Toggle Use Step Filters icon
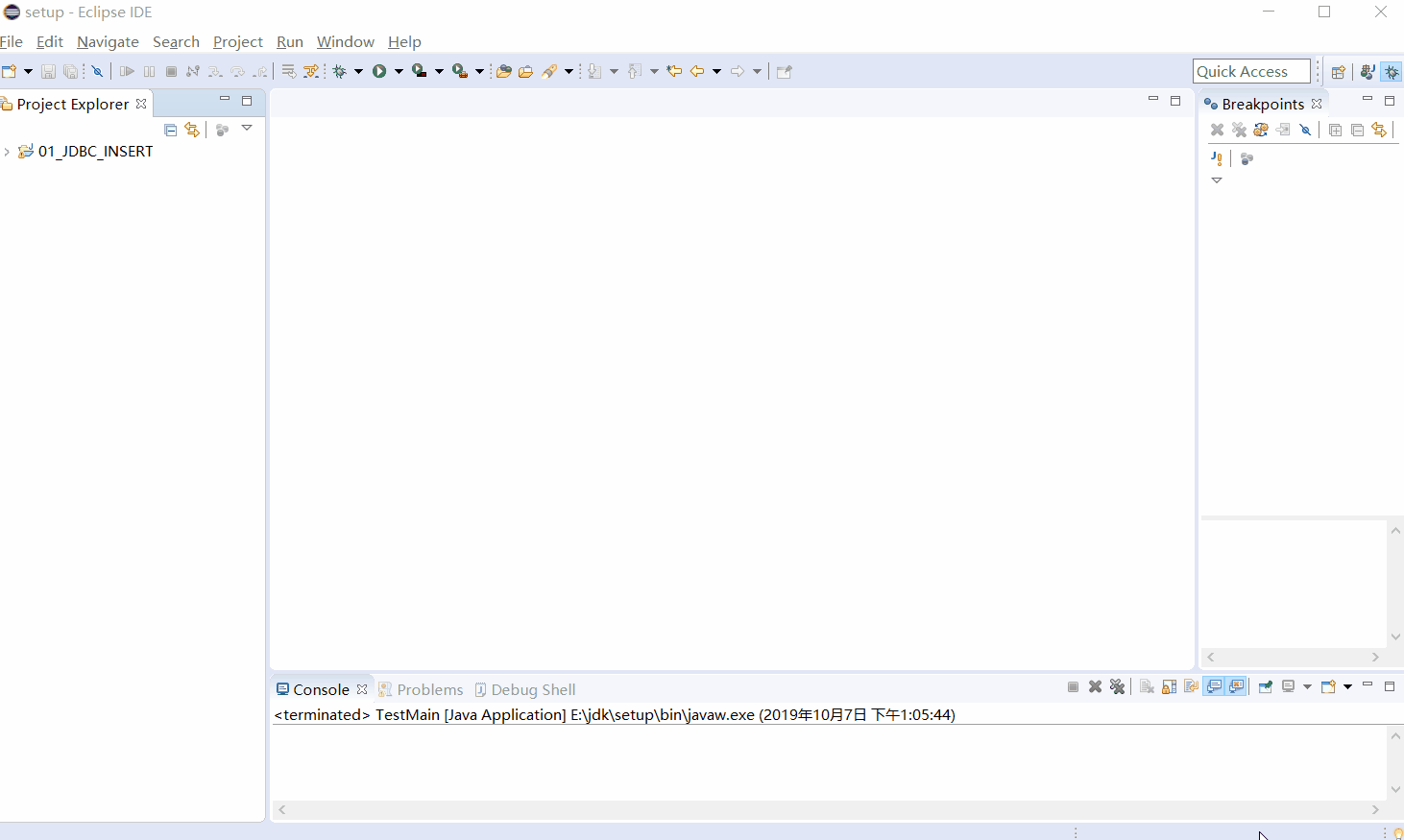Image resolution: width=1404 pixels, height=840 pixels. coord(311,71)
